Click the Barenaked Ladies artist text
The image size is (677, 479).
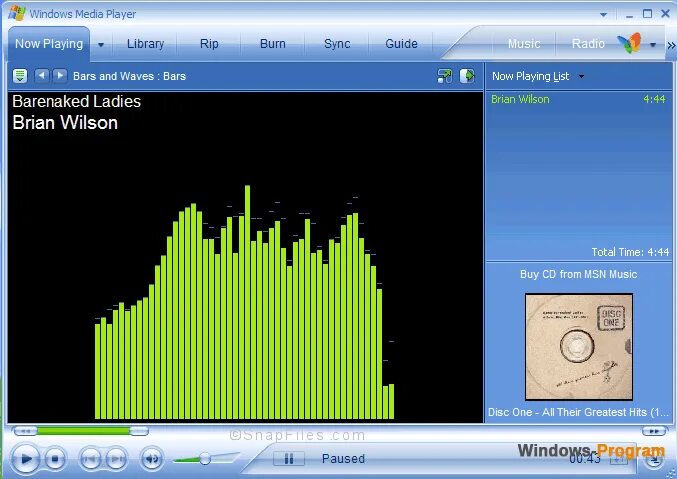point(76,101)
